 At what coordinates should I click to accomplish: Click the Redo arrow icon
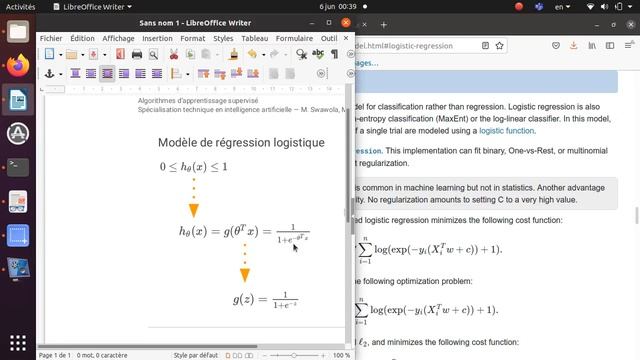click(274, 53)
